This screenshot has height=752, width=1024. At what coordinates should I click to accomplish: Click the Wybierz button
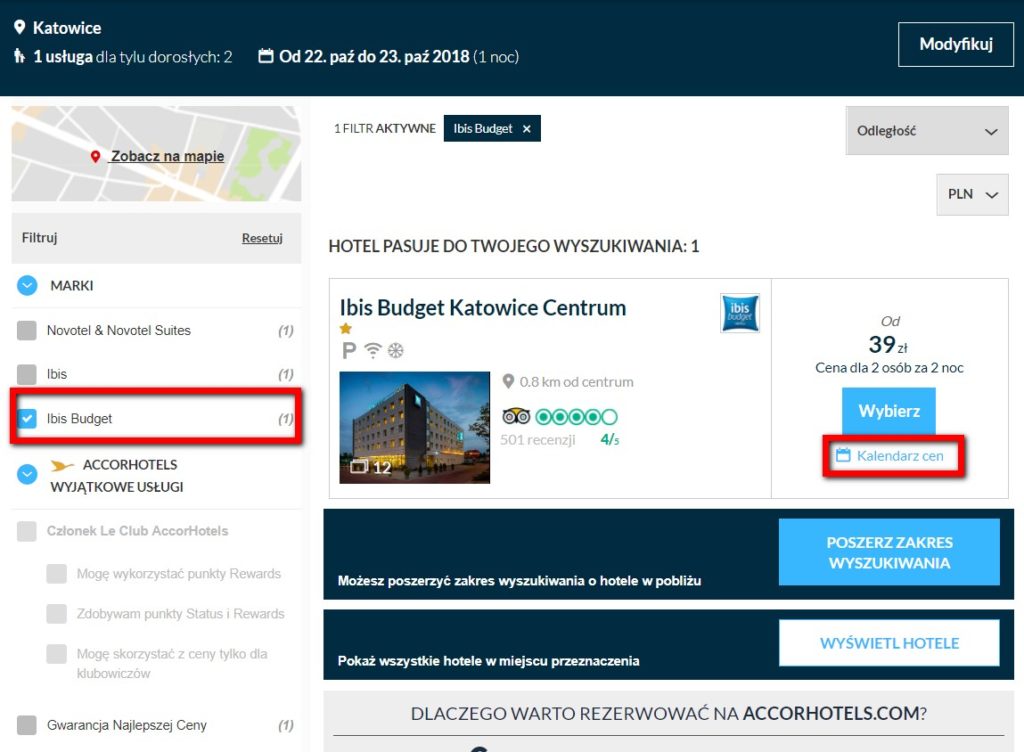(889, 411)
